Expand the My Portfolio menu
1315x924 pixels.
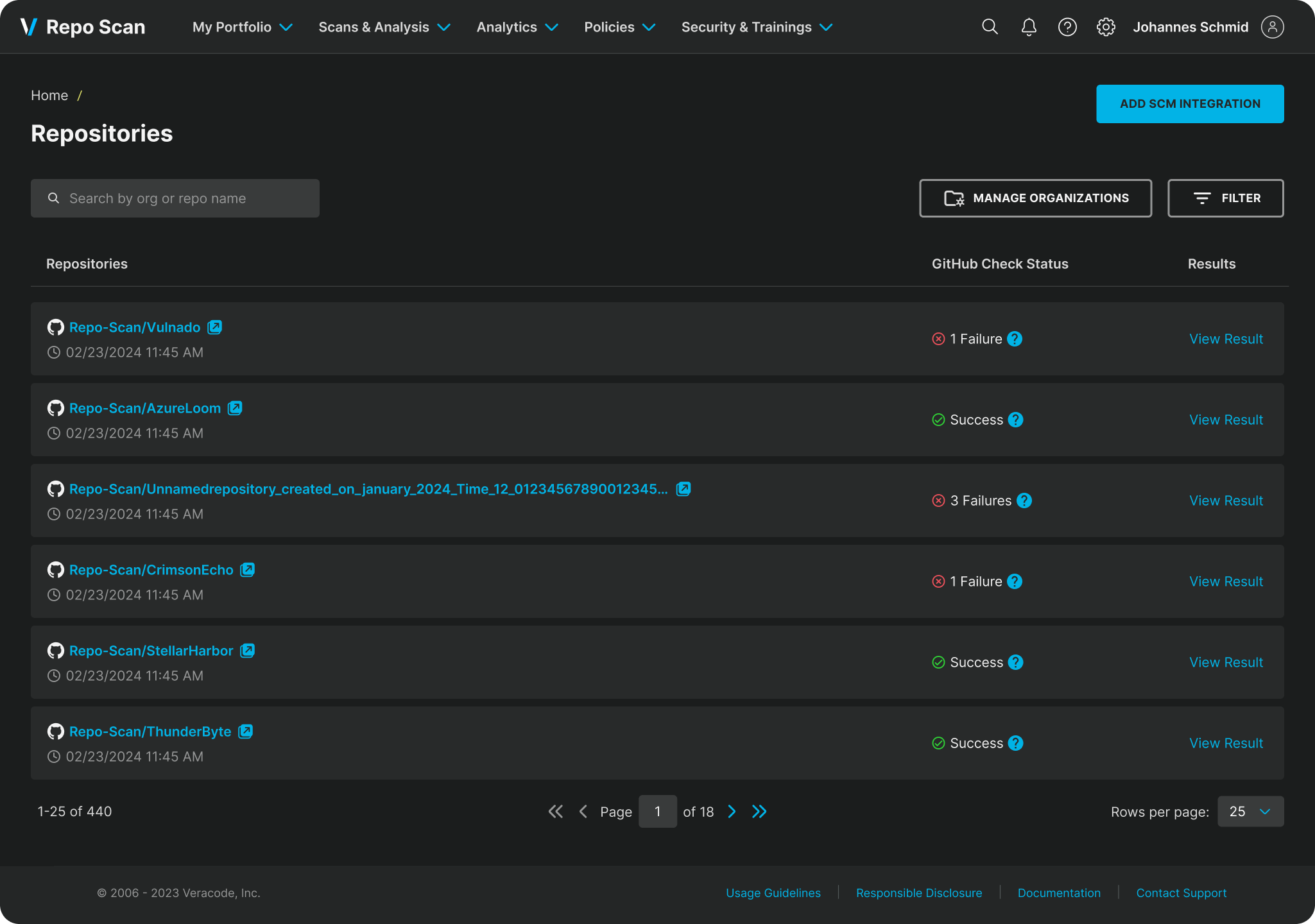[x=243, y=27]
